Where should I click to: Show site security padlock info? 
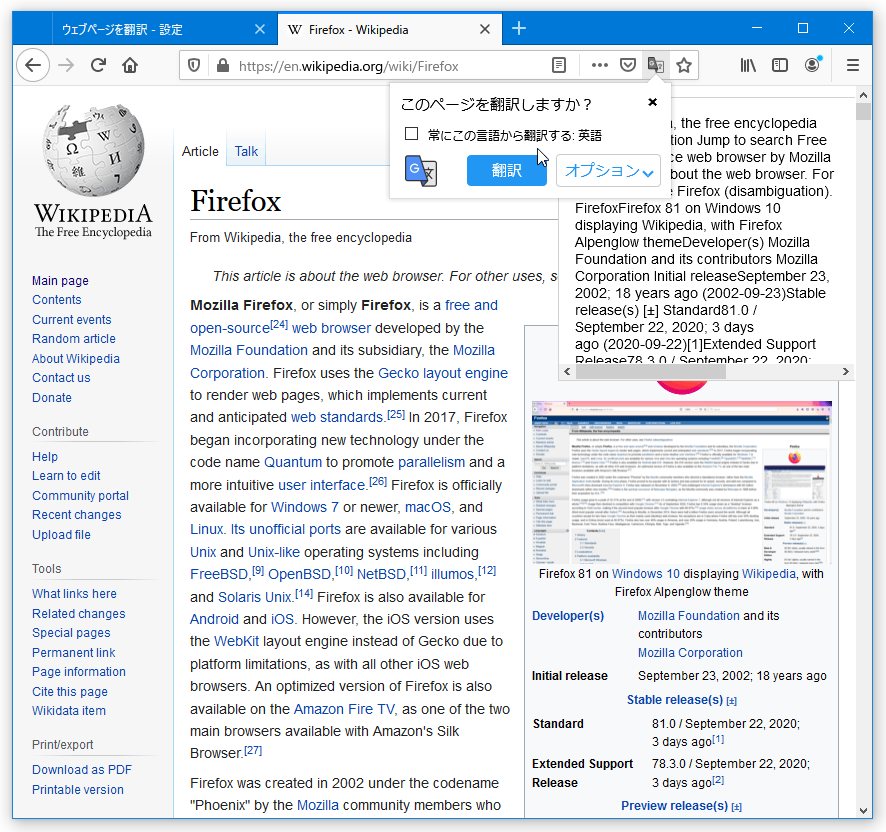(x=223, y=66)
